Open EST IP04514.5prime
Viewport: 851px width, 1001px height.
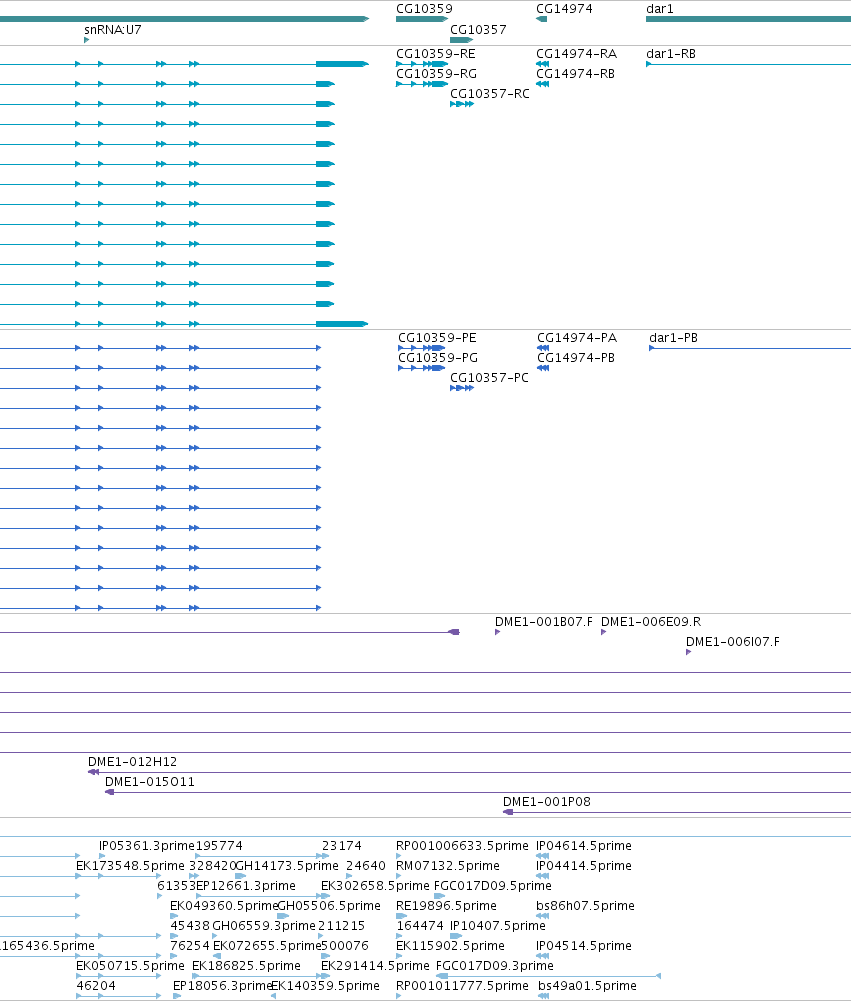584,946
